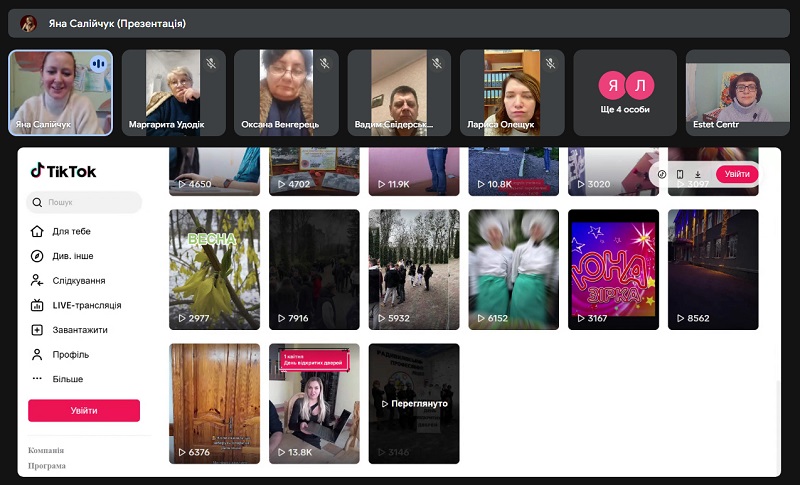Go to the 'Слідкування' following page
800x485 pixels.
78,281
